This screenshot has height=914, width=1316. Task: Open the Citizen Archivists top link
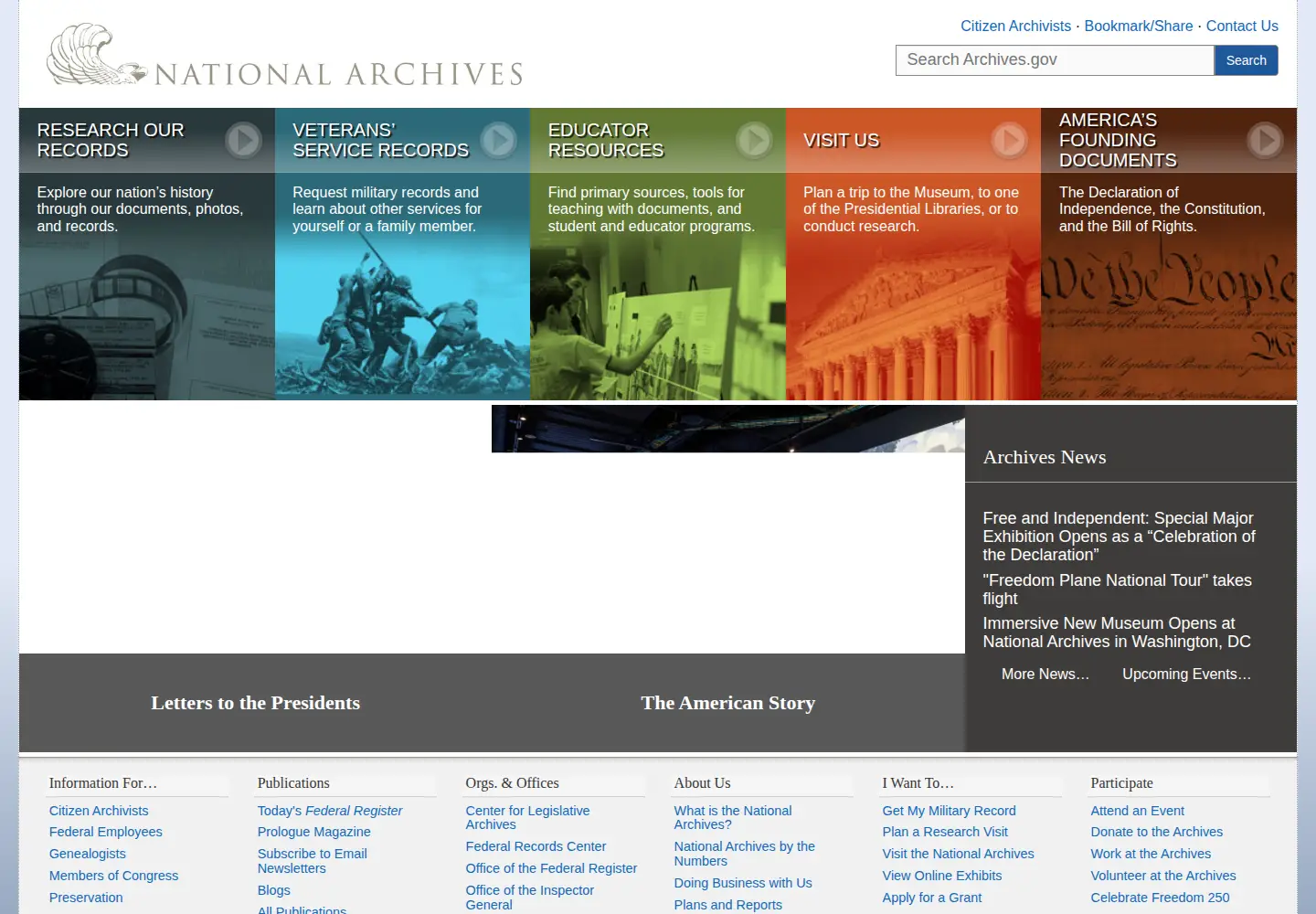(x=1015, y=26)
